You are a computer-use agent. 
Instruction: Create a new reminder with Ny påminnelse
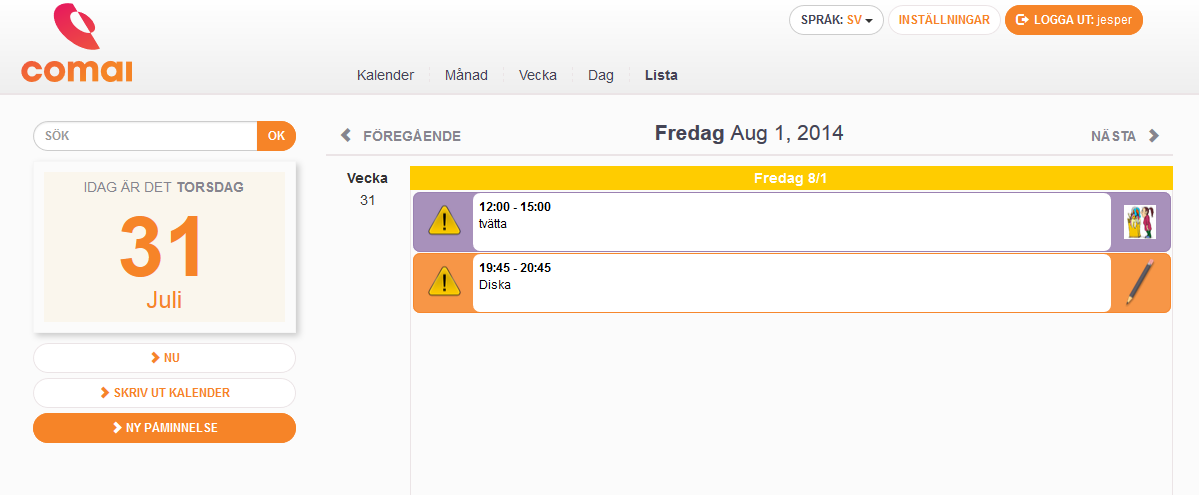coord(164,428)
